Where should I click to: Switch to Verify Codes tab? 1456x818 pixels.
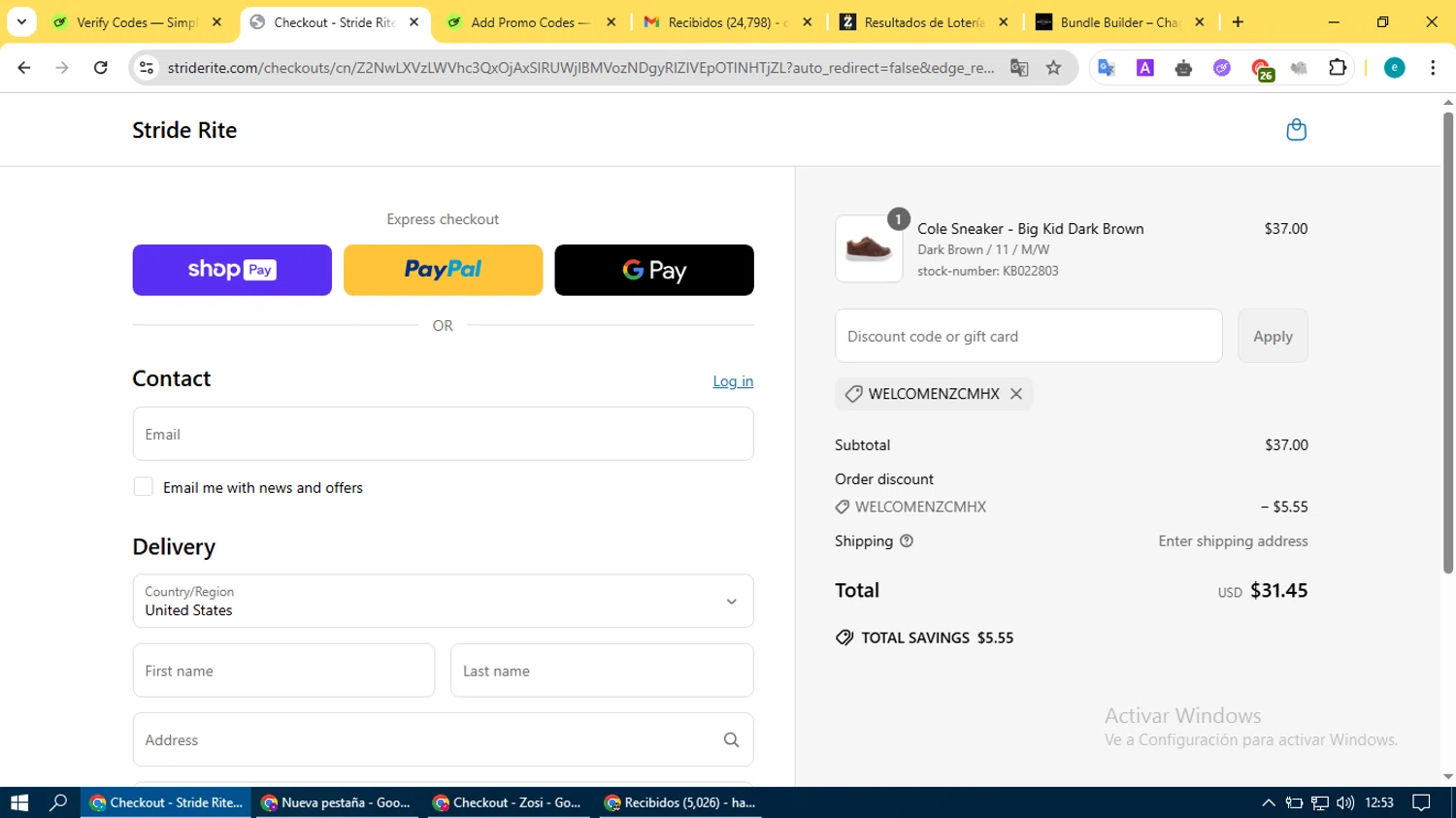[136, 21]
